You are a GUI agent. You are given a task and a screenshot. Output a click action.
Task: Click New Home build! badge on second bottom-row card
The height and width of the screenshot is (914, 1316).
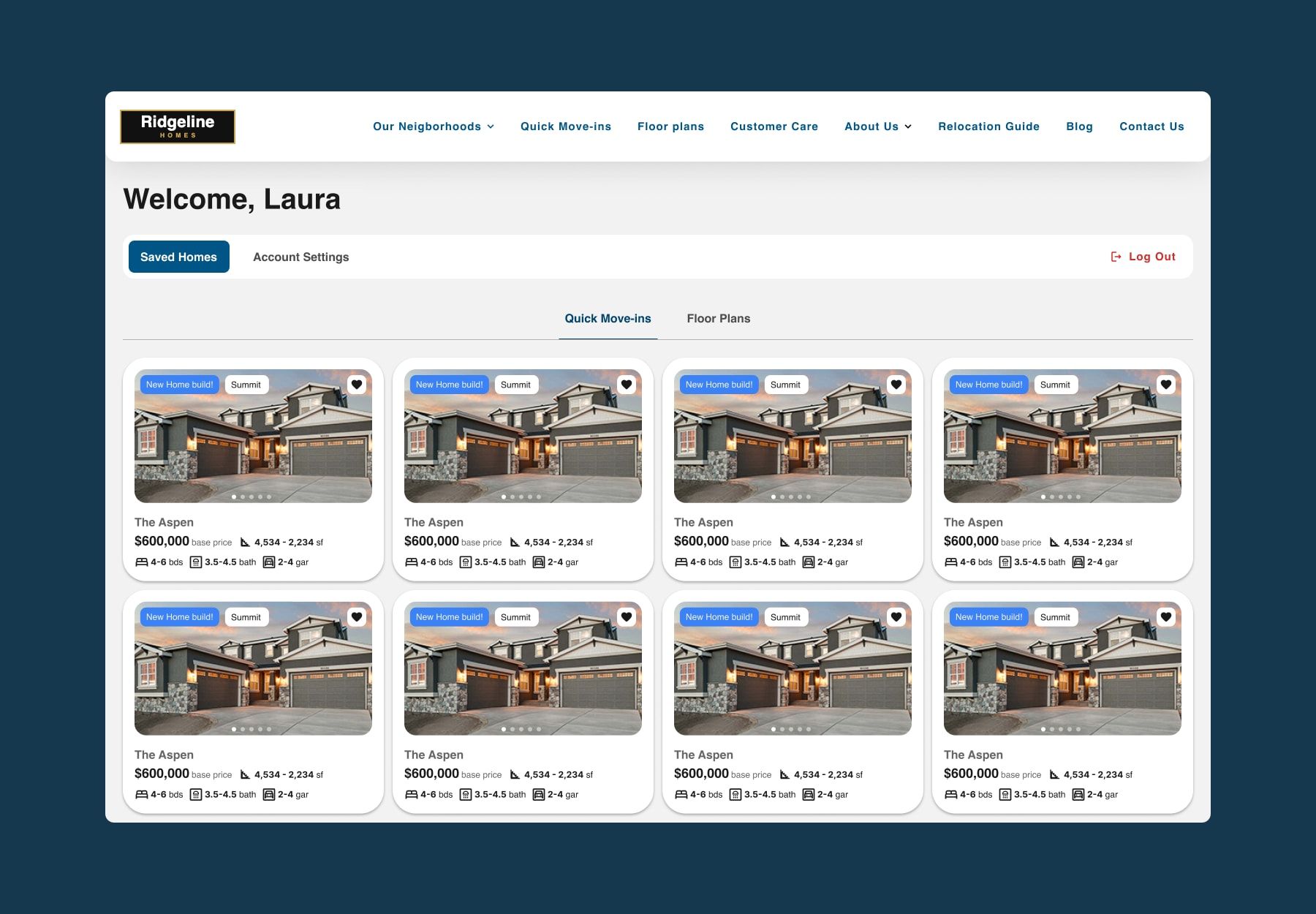tap(449, 617)
